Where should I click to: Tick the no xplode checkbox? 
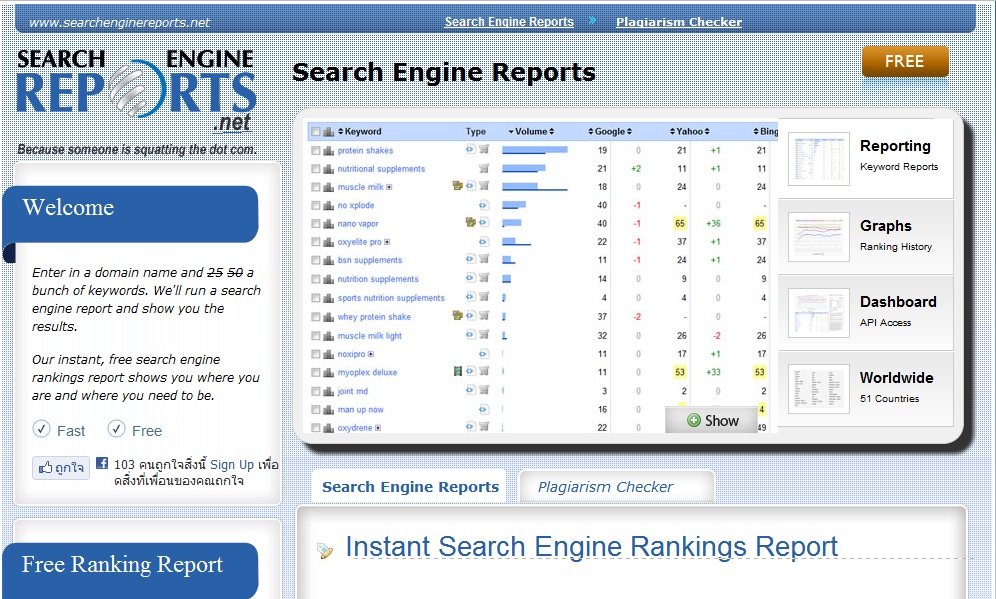click(316, 205)
